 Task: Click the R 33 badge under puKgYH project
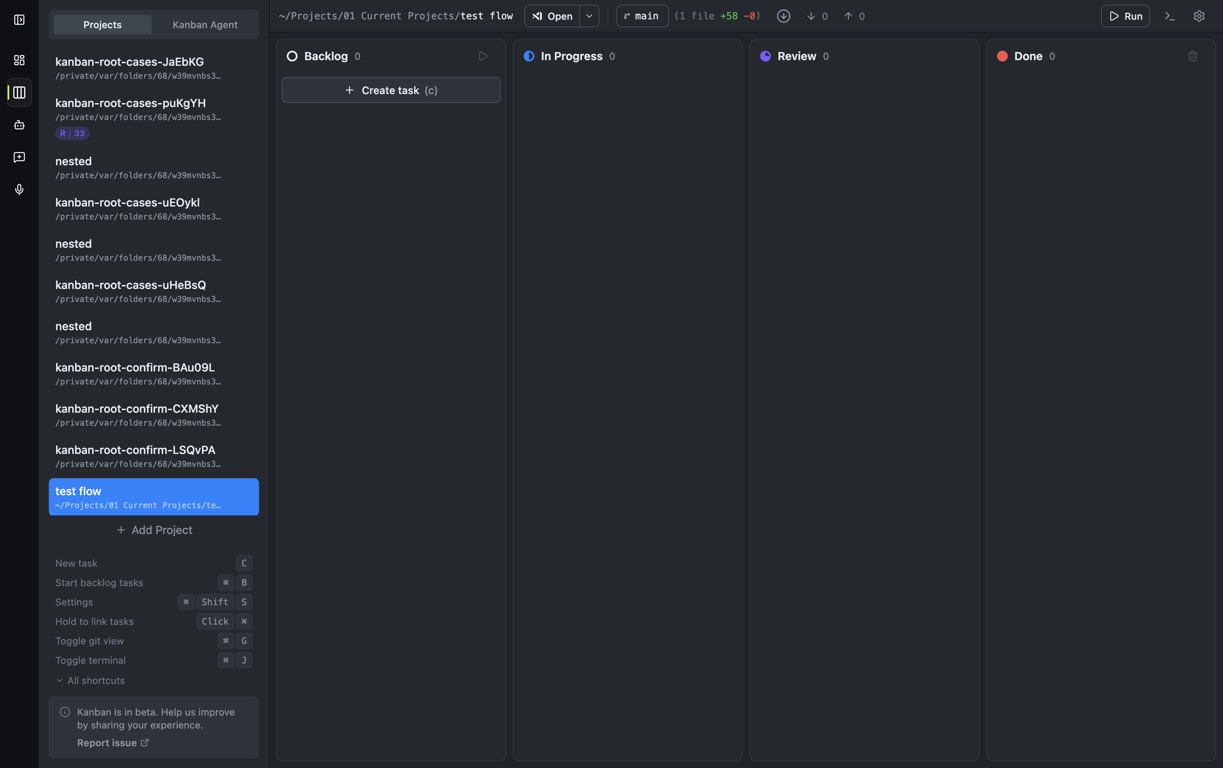[x=72, y=133]
